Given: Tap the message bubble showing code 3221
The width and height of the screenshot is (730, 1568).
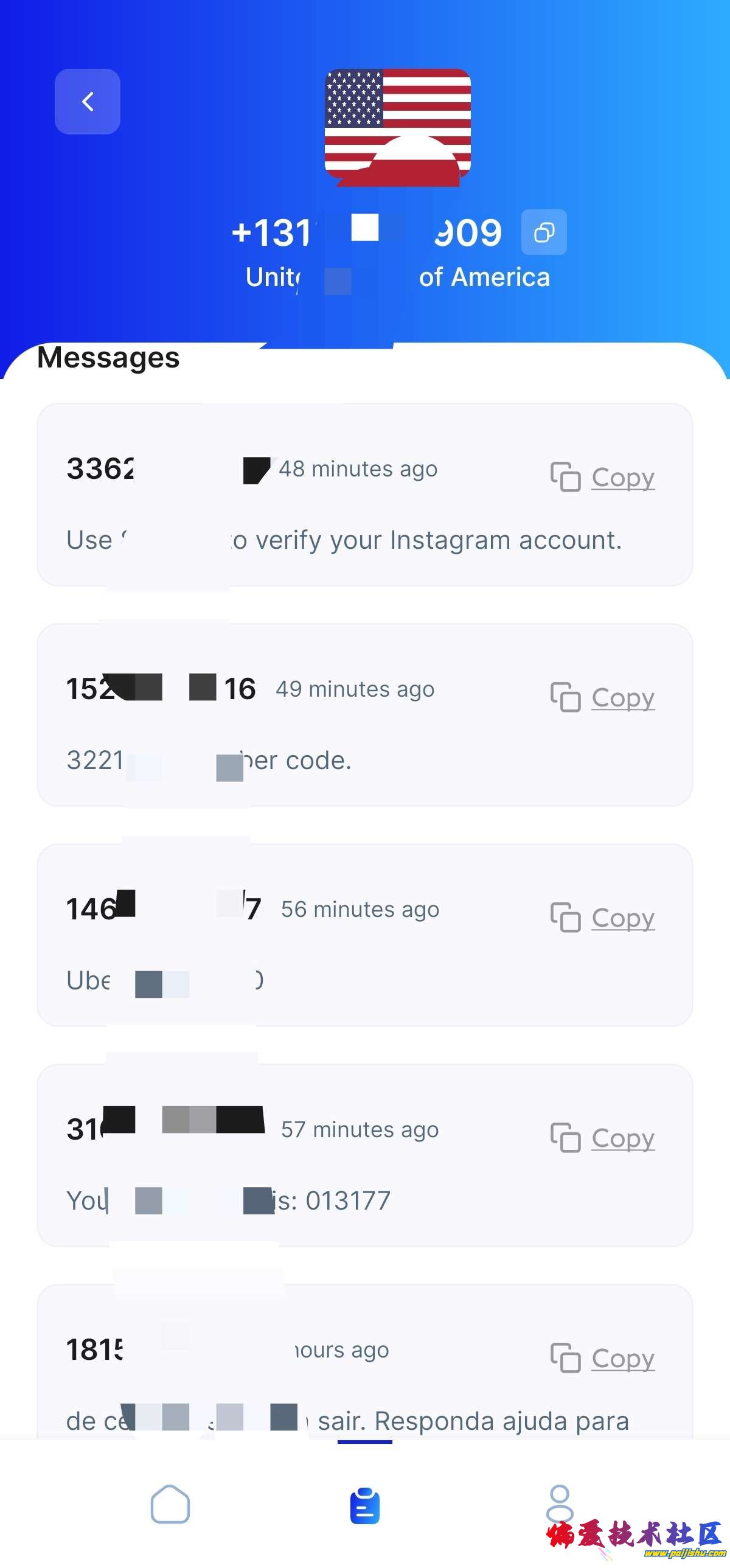Looking at the screenshot, I should tap(365, 712).
